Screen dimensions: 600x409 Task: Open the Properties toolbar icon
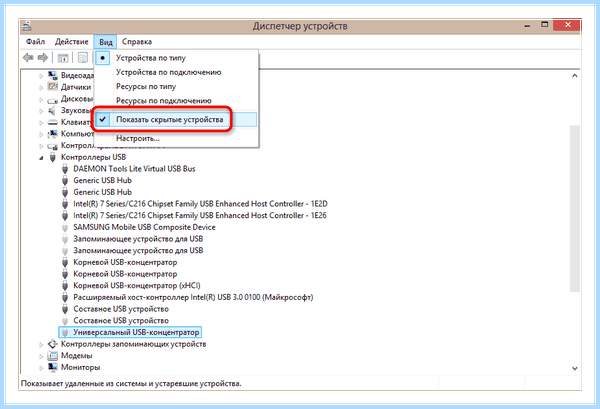pos(83,58)
